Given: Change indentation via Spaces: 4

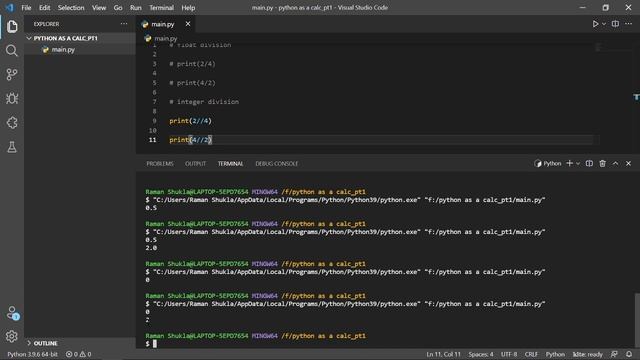Looking at the screenshot, I should 481,354.
